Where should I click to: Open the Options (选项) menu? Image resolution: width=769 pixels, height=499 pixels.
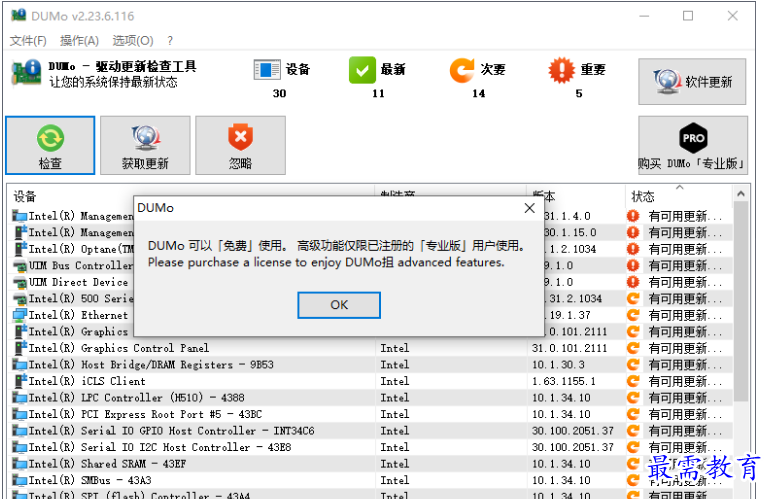pos(133,41)
